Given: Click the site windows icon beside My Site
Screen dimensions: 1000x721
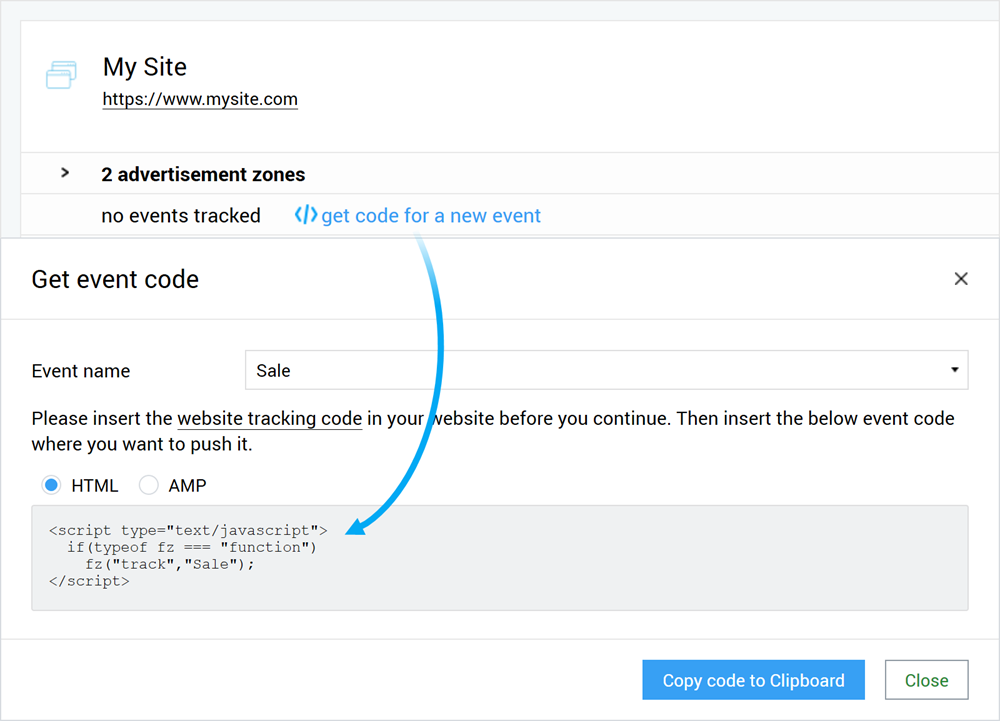Looking at the screenshot, I should coord(61,76).
